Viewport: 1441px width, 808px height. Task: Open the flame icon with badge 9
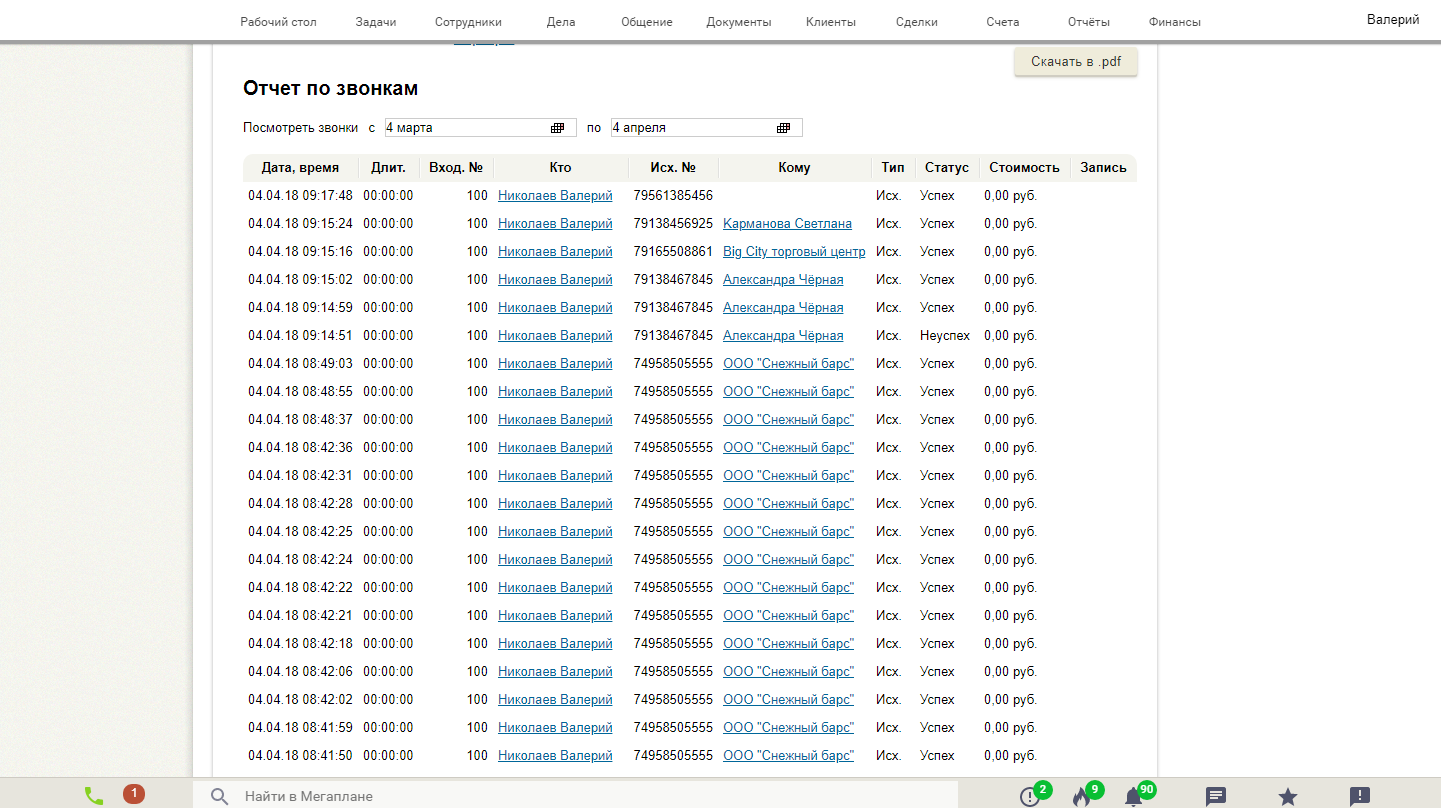click(x=1081, y=796)
